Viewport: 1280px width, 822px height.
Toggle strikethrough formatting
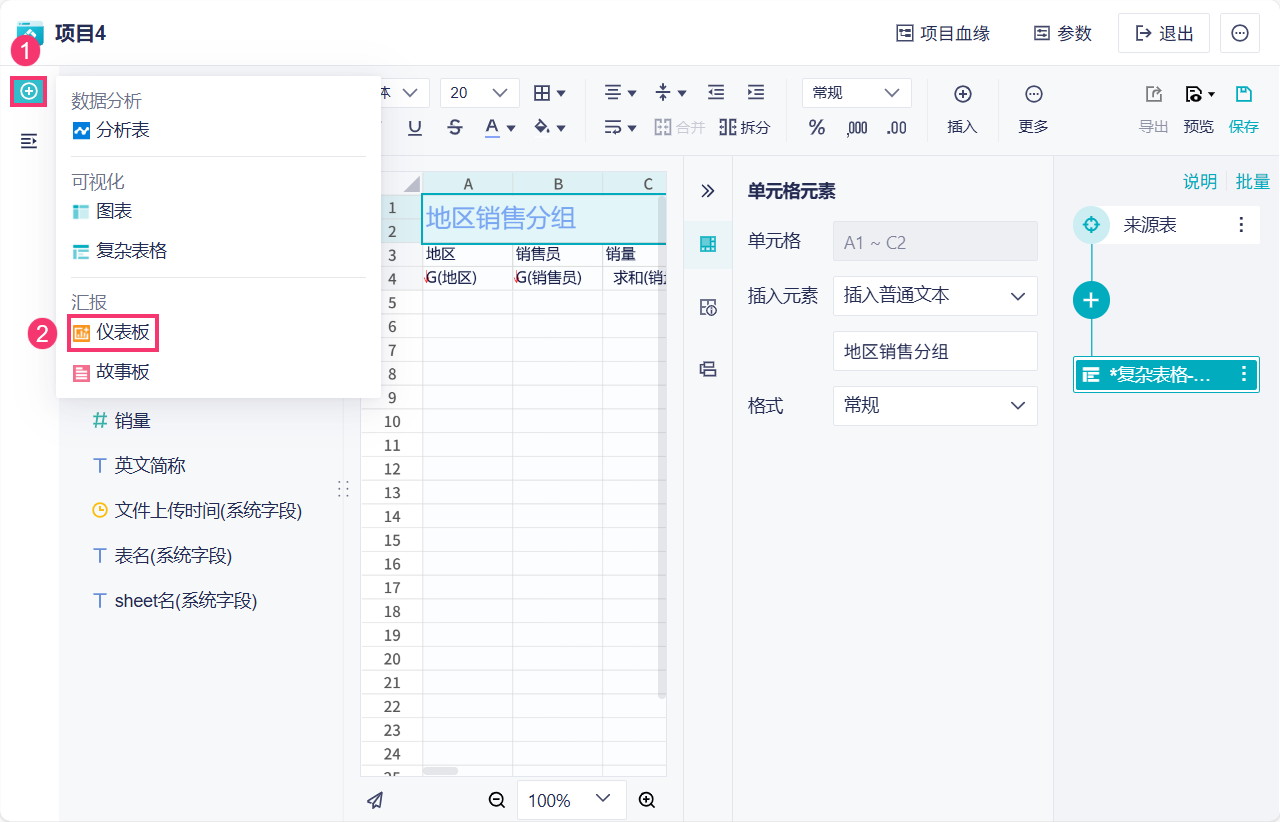(455, 127)
